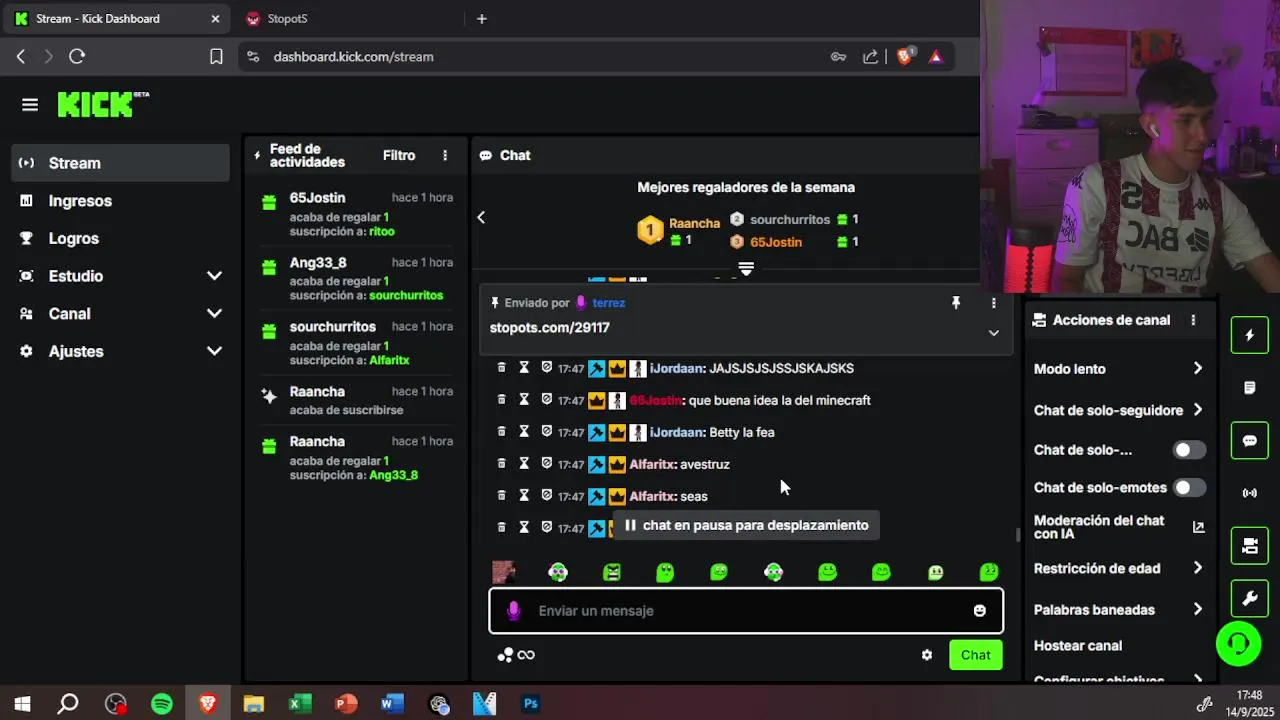Viewport: 1280px width, 720px height.
Task: Toggle the camera panel icon in right rail
Action: pyautogui.click(x=1249, y=546)
